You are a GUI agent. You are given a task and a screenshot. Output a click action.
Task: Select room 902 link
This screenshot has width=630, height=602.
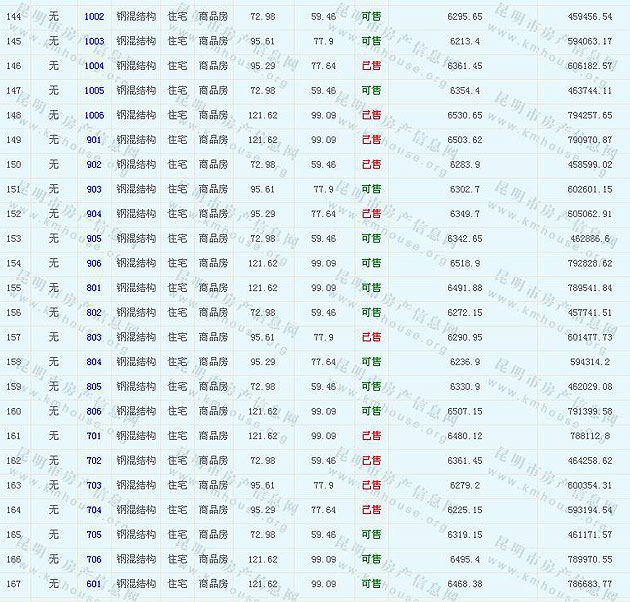94,165
